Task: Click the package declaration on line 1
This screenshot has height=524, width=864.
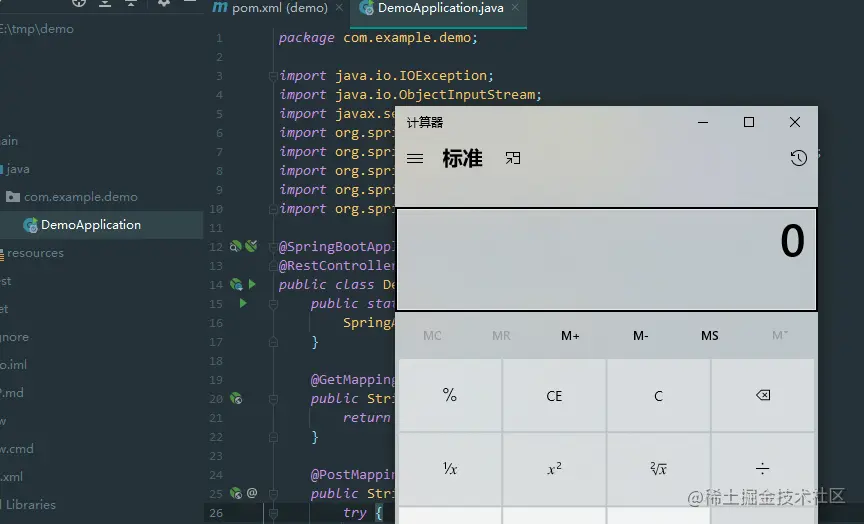Action: (378, 37)
